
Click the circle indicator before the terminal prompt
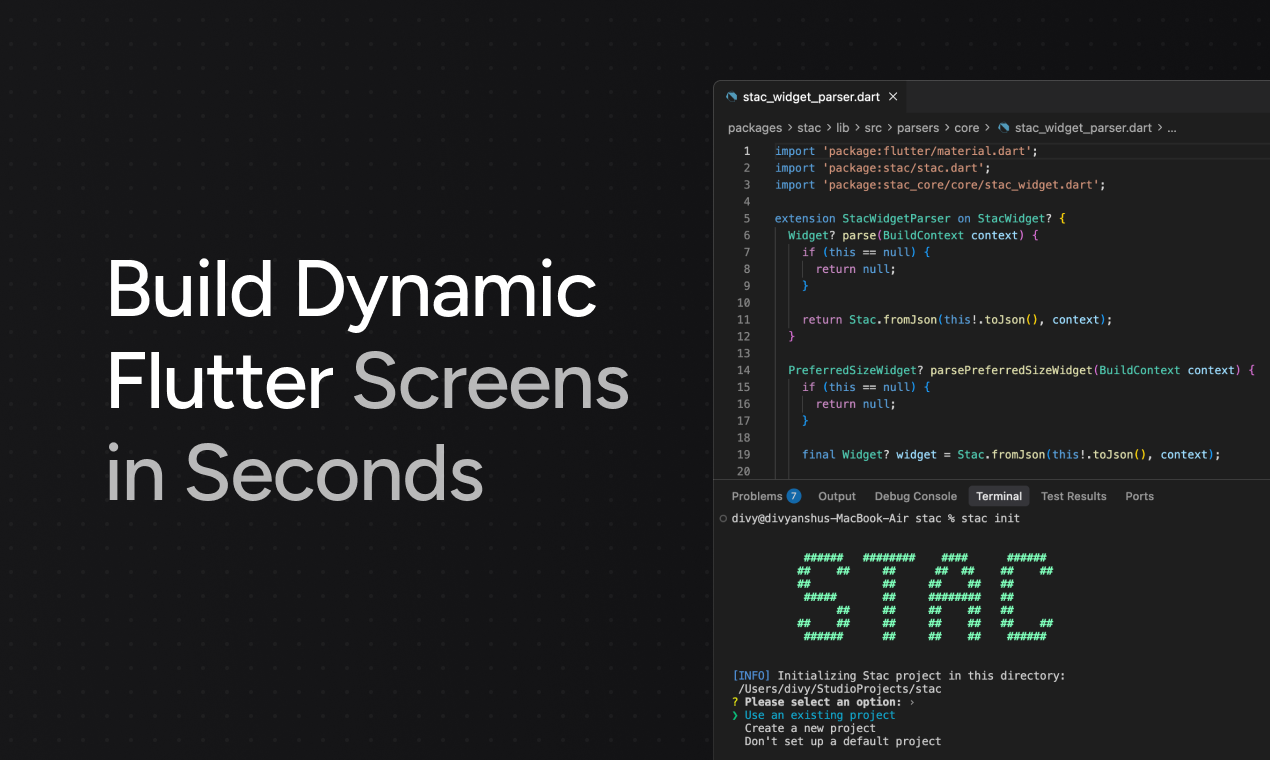coord(723,519)
